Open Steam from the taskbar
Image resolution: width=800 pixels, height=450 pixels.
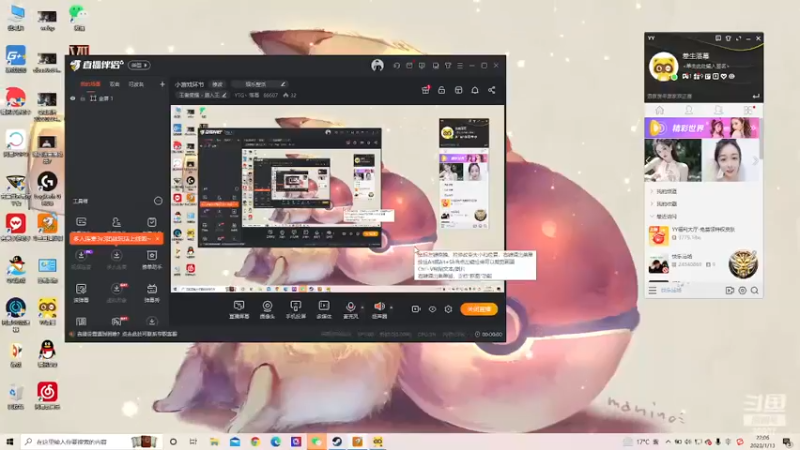point(337,442)
